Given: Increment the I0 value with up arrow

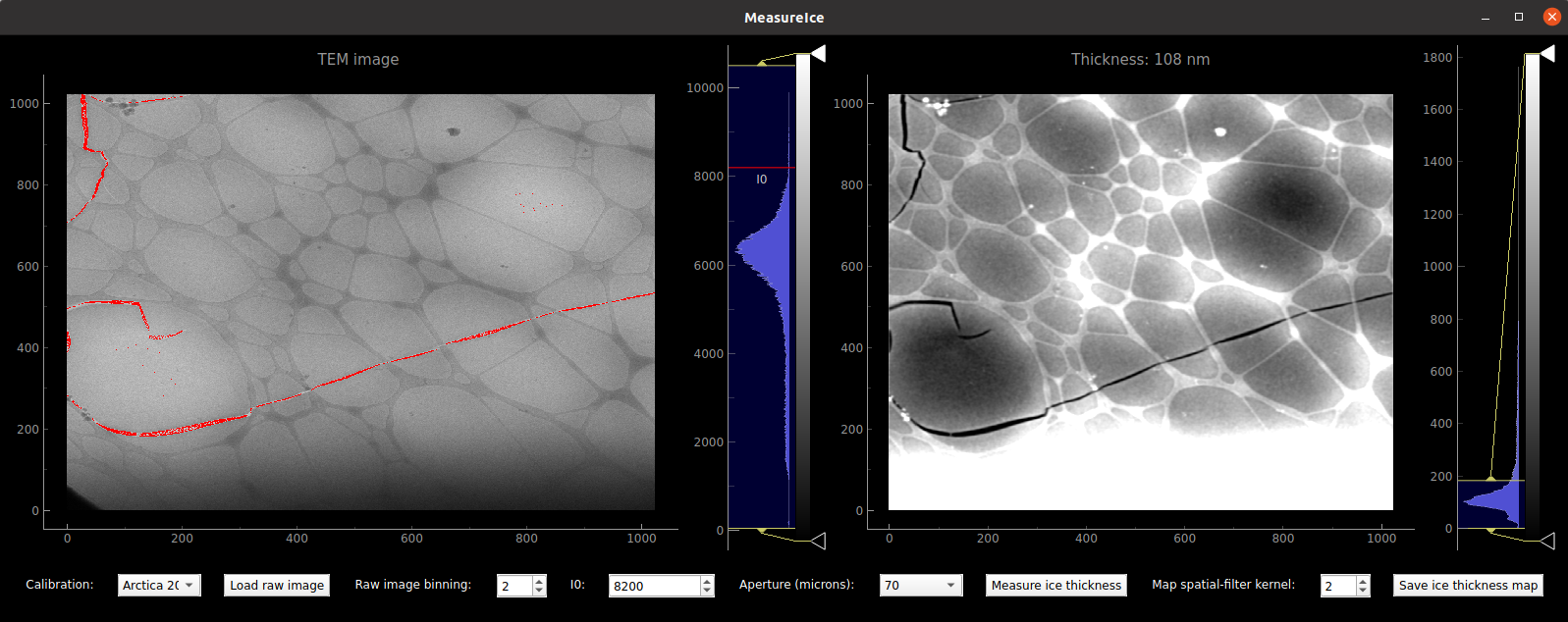Looking at the screenshot, I should point(707,581).
